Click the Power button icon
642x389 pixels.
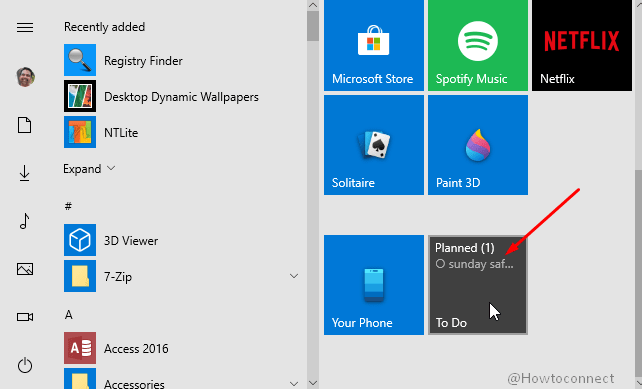point(25,365)
